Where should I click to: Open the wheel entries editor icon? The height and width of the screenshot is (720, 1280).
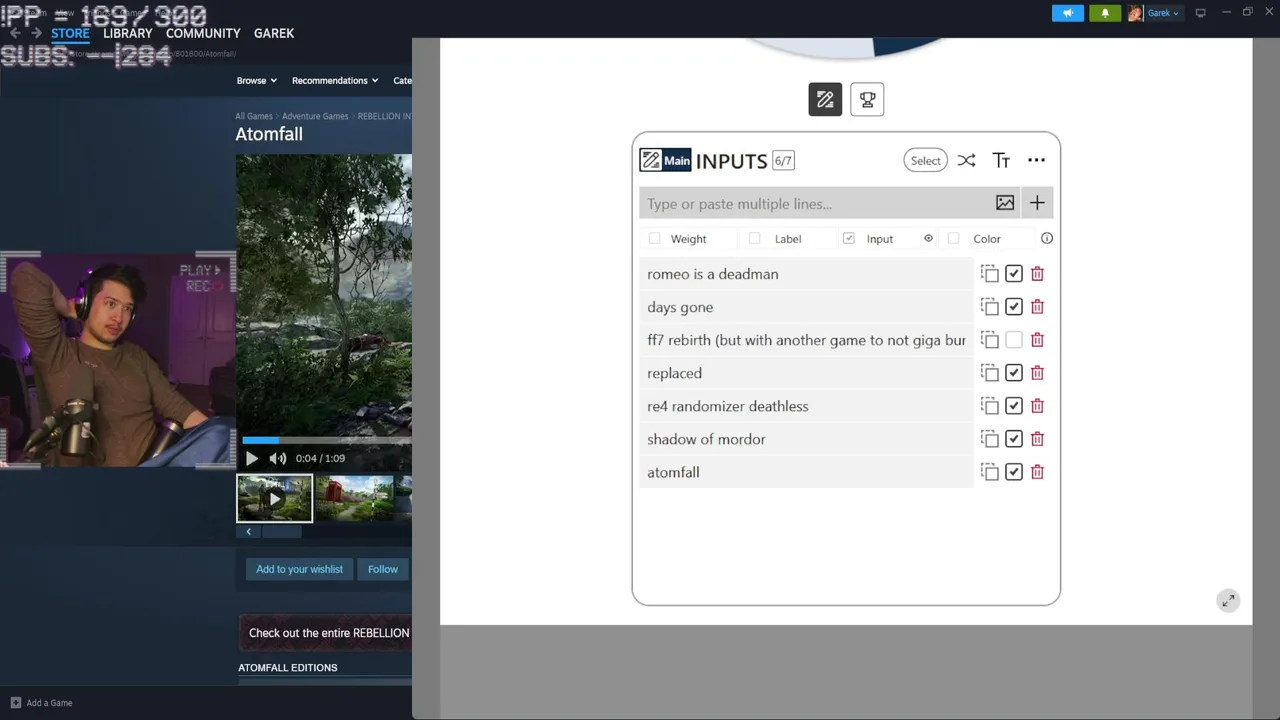(x=825, y=99)
